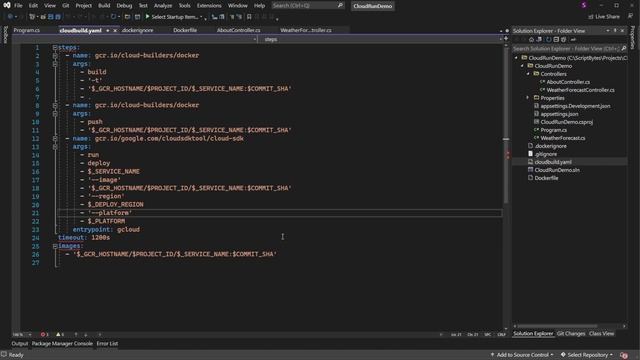
Task: Select .dockerignore in Solution Explorer tree
Action: (551, 146)
